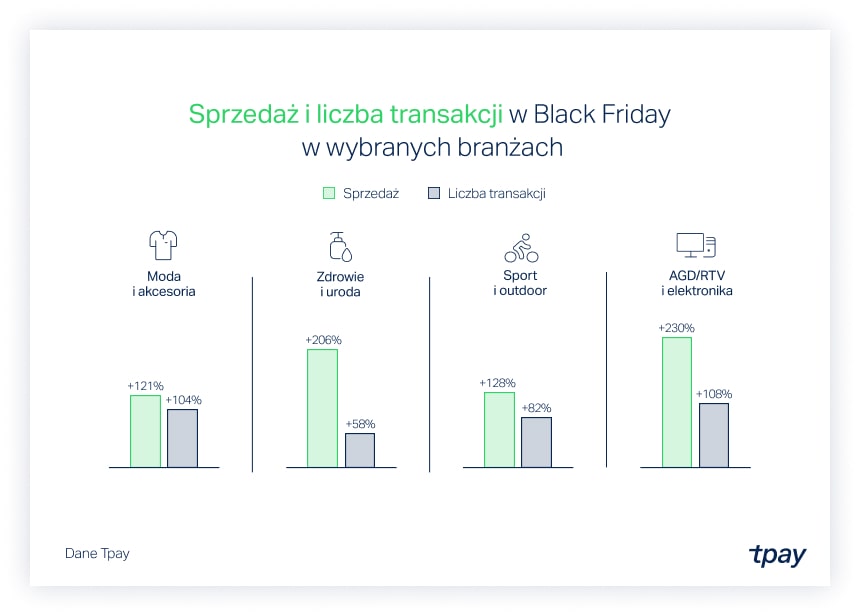Click the soap dispenser health icon
860x616 pixels.
340,246
